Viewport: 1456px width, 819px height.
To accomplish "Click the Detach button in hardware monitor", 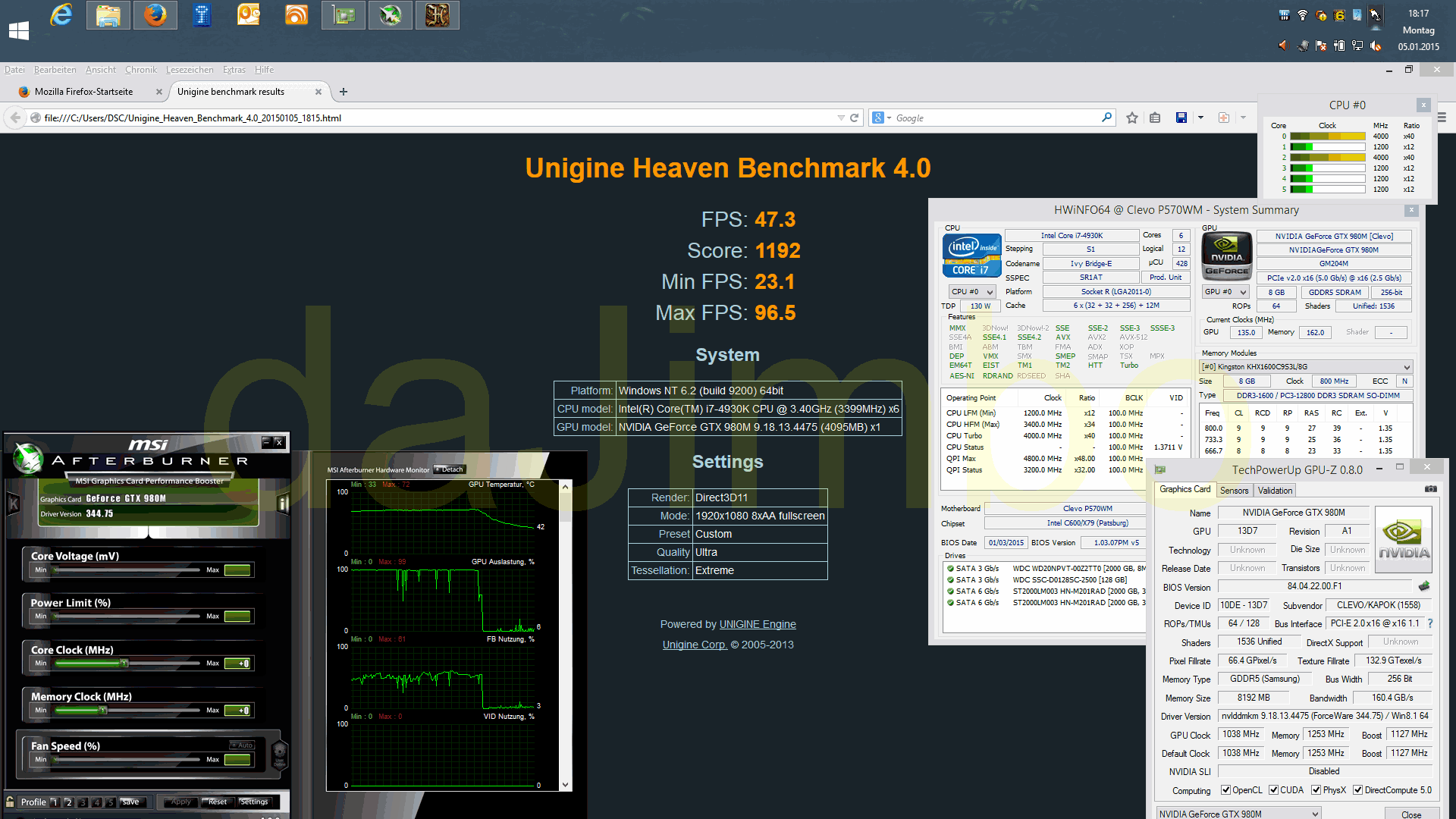I will (x=449, y=469).
